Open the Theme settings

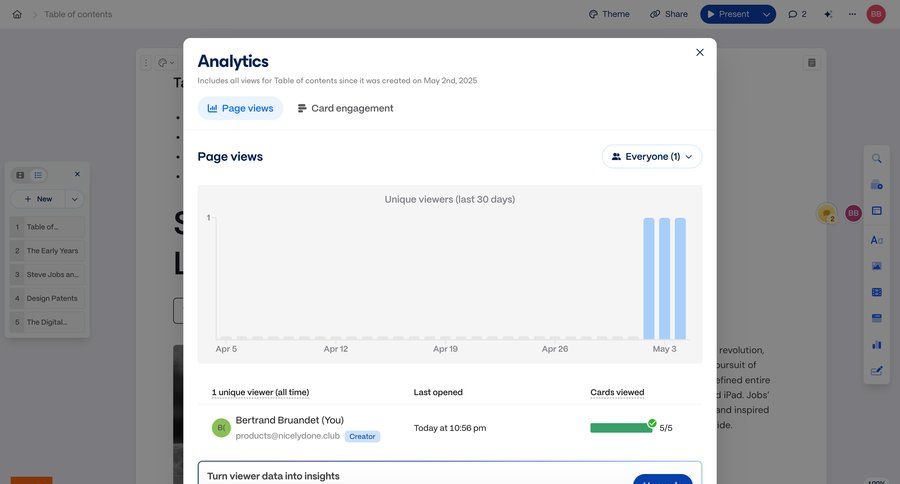pyautogui.click(x=609, y=14)
